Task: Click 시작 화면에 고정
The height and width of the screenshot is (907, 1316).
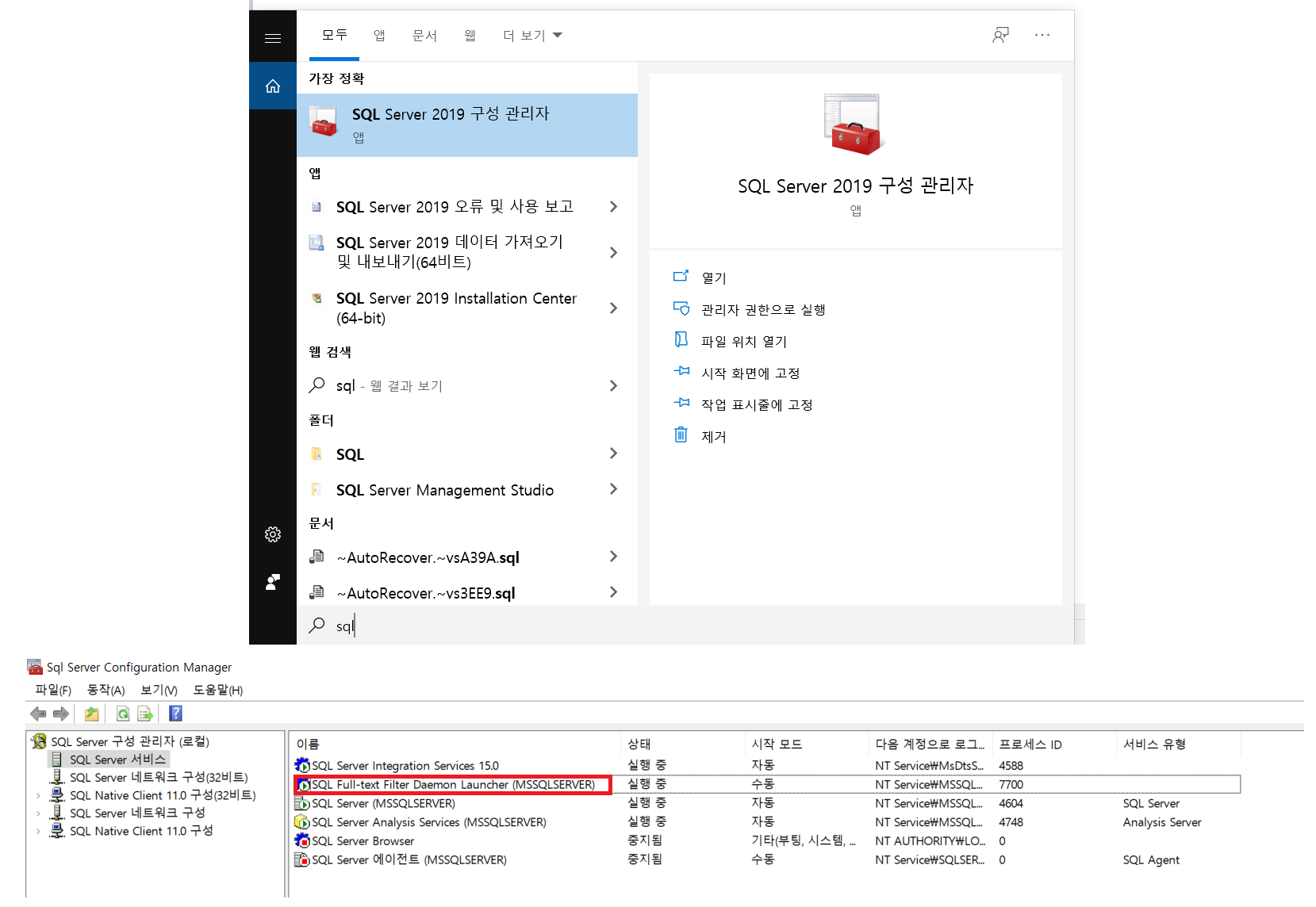Action: [750, 373]
